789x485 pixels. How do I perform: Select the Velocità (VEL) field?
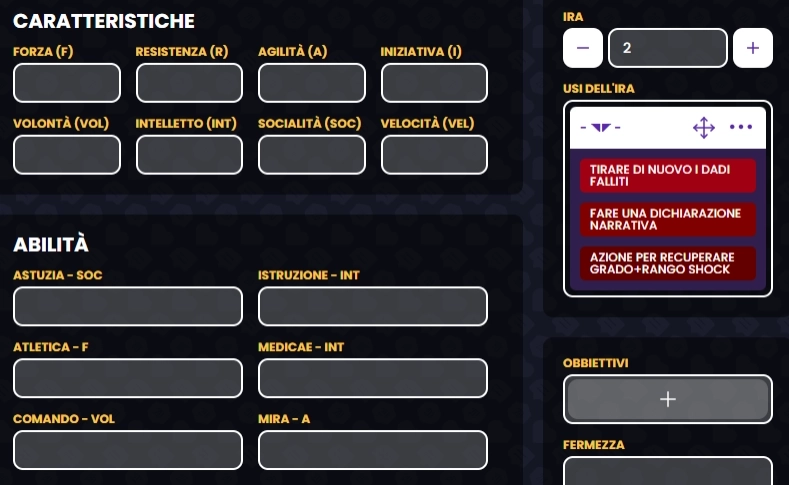(434, 155)
